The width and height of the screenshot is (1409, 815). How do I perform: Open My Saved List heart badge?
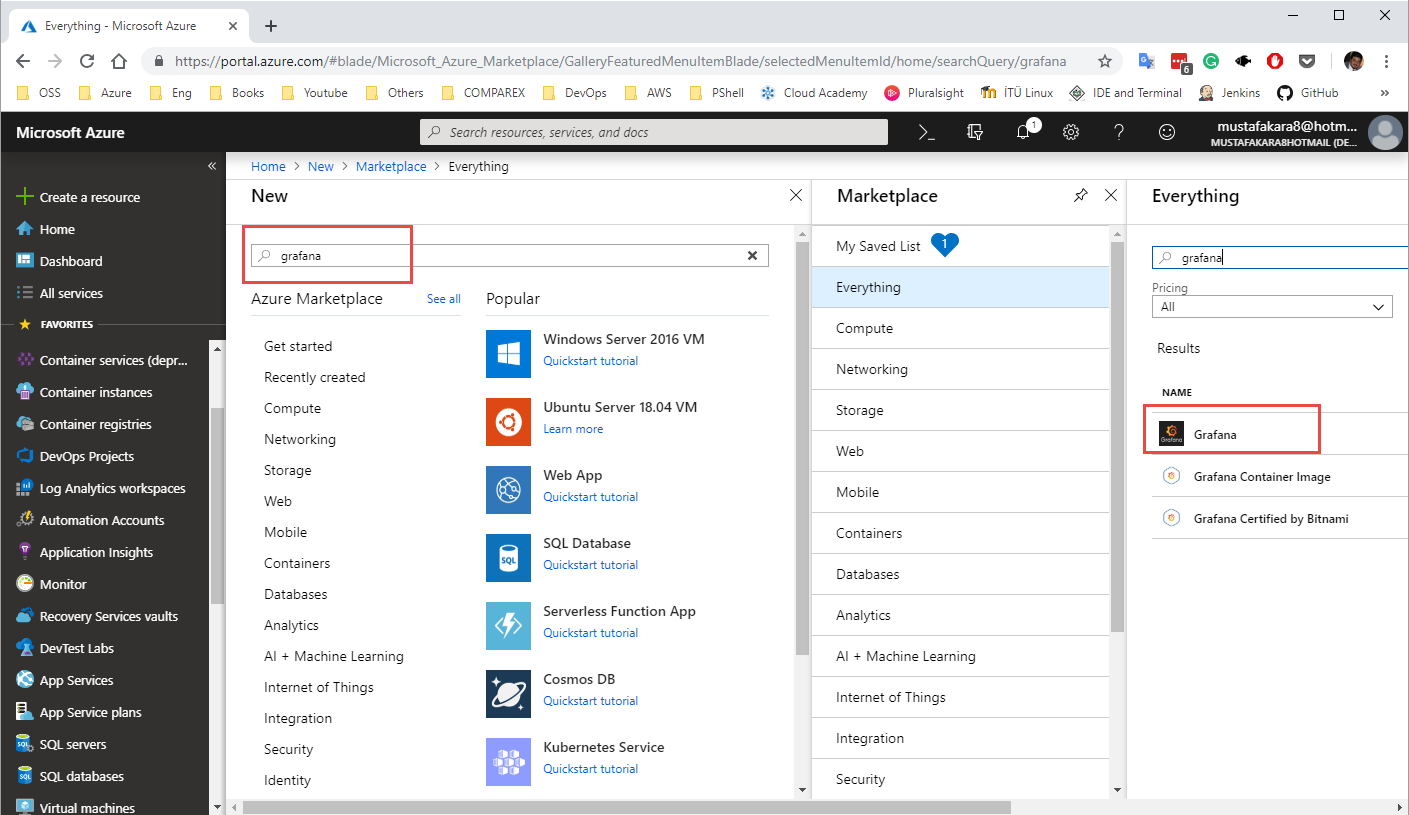(944, 244)
